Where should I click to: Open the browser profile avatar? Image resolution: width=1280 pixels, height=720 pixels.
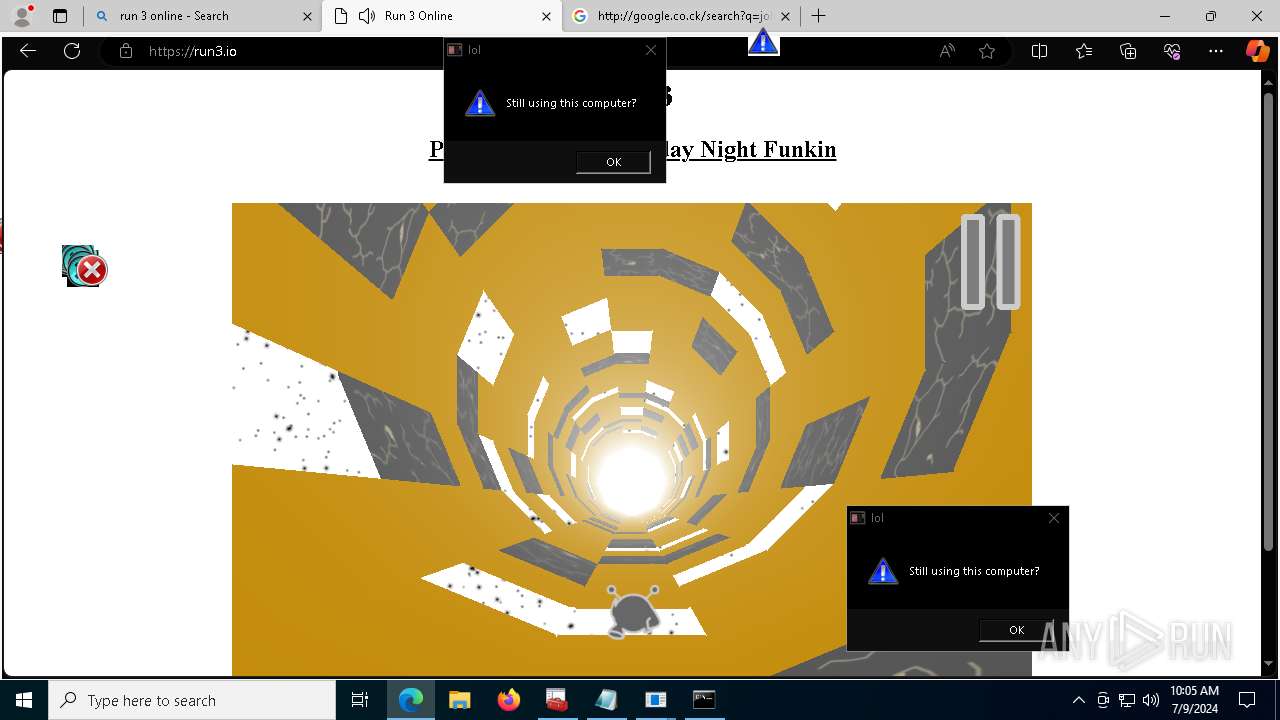pos(22,16)
